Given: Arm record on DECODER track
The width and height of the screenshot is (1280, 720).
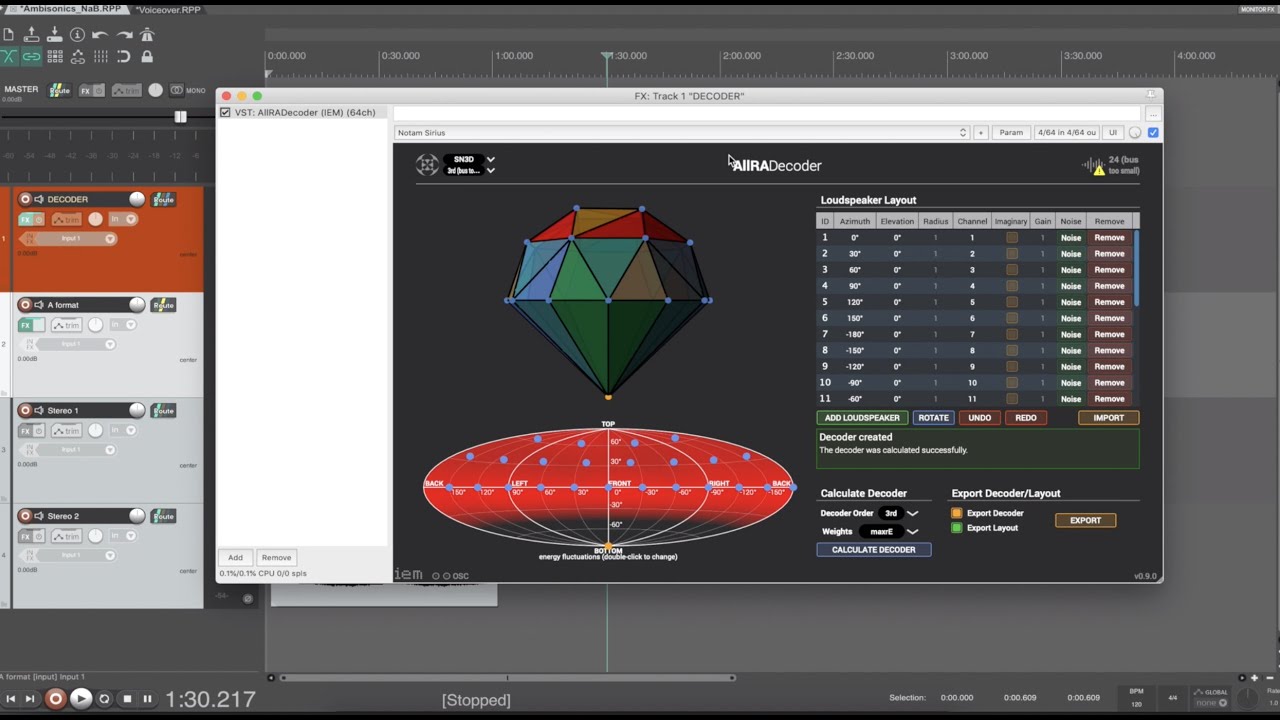Looking at the screenshot, I should pos(26,199).
